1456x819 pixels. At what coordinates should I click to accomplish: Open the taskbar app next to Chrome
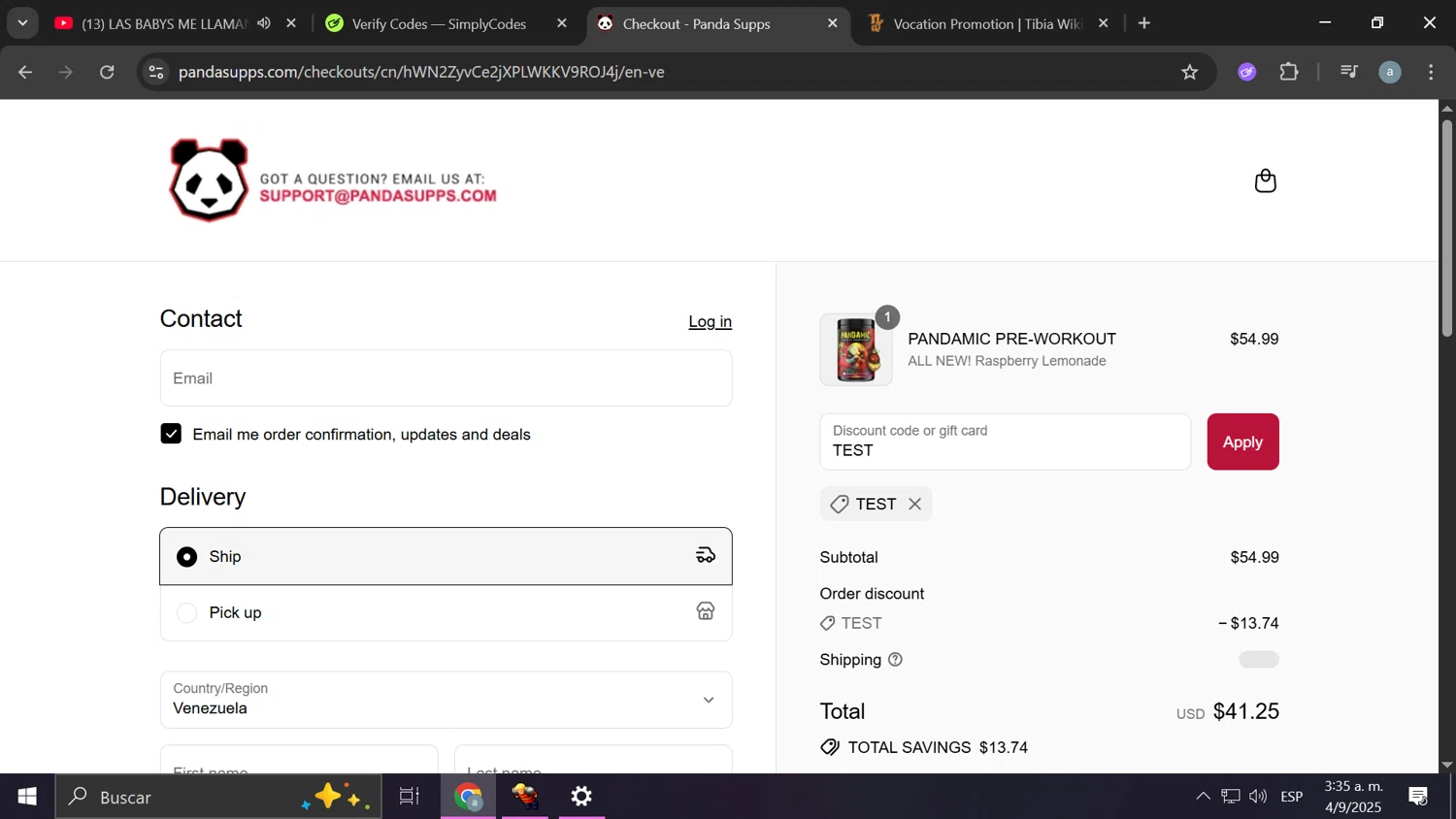[x=525, y=797]
